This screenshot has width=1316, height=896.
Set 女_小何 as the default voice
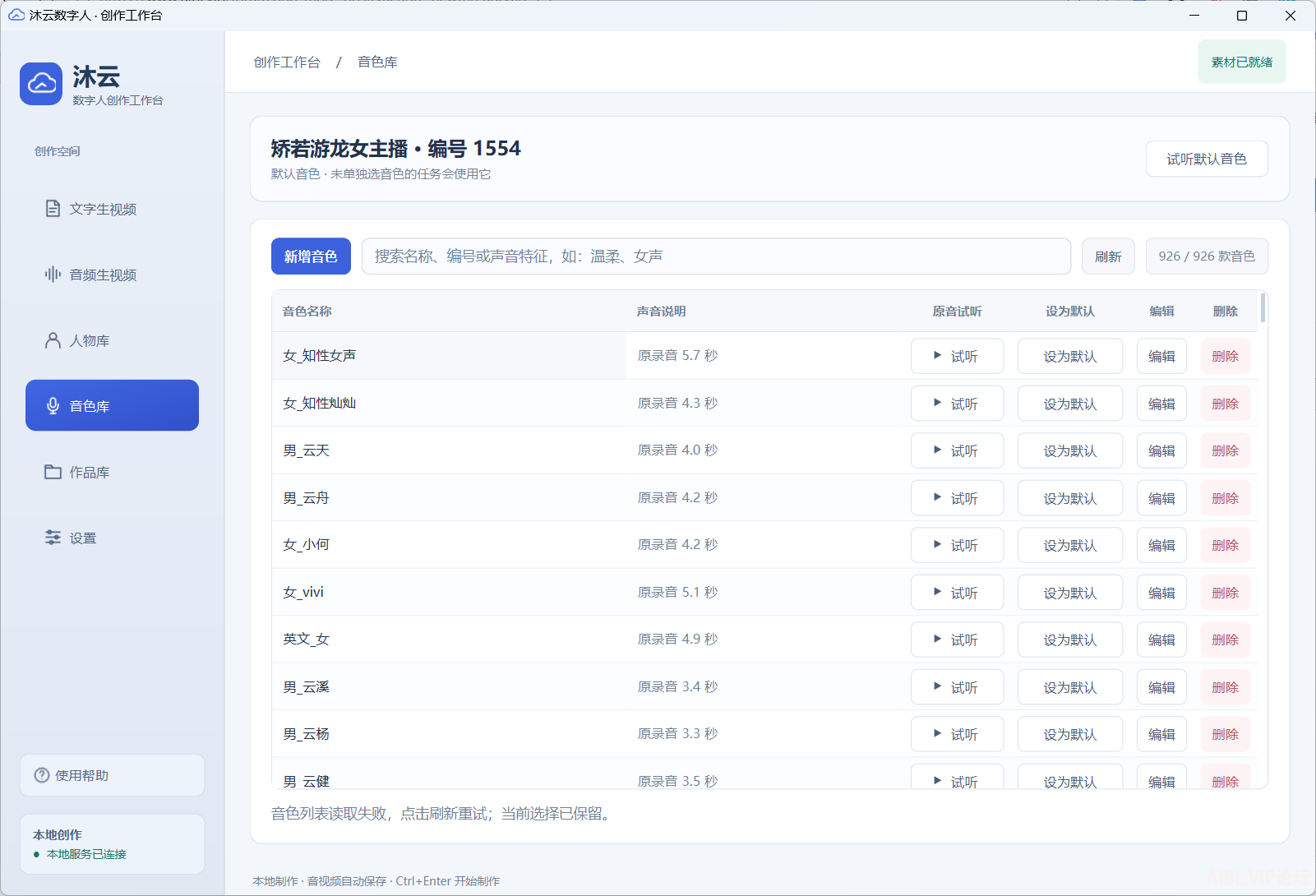[1070, 545]
